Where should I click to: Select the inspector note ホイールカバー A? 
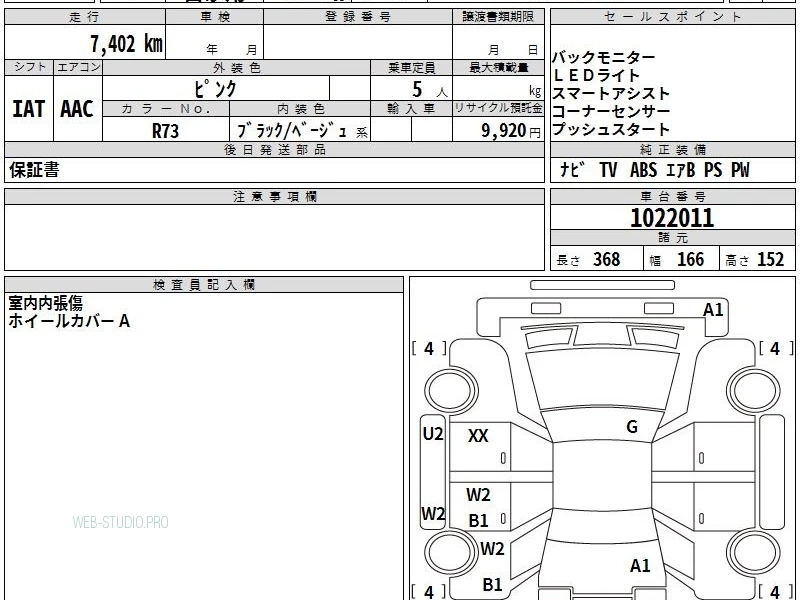[69, 321]
